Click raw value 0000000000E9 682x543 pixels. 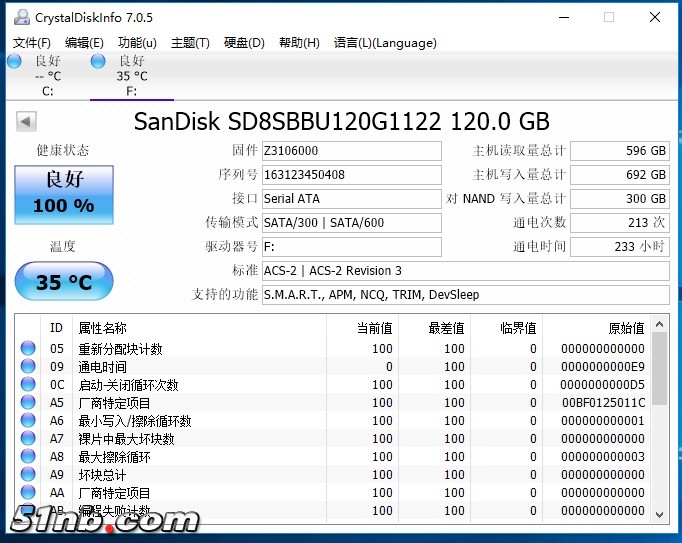pos(603,366)
